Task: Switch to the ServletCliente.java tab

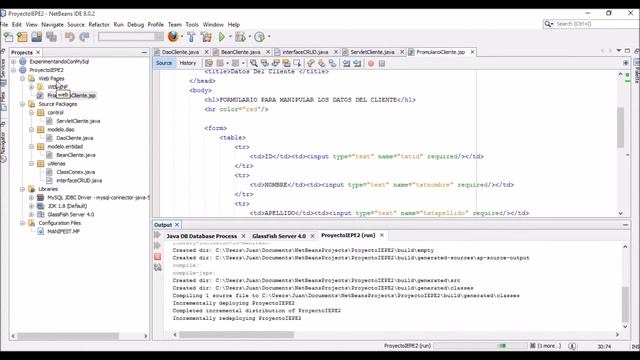Action: pyautogui.click(x=372, y=52)
